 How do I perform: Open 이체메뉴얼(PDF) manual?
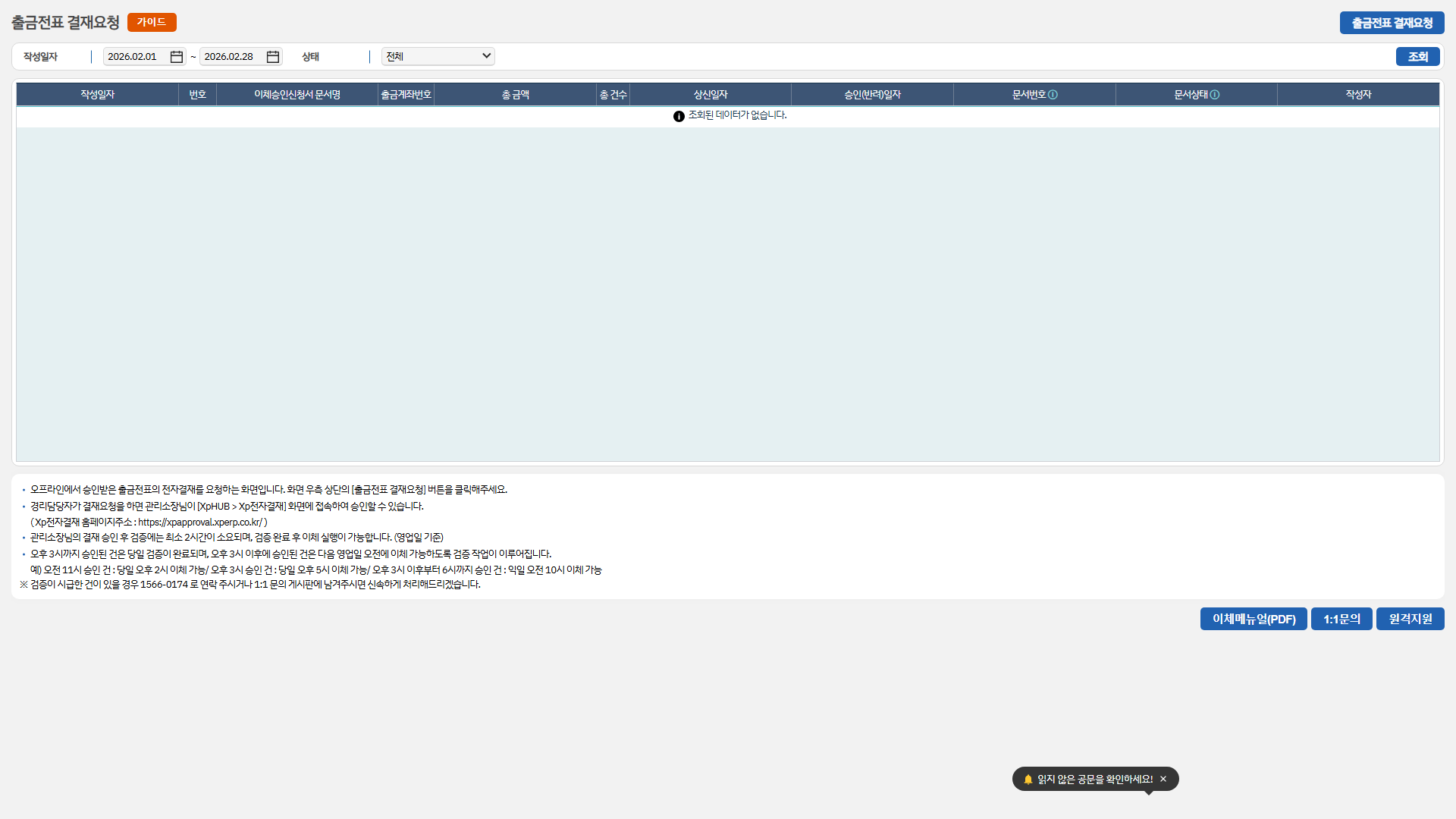[1254, 619]
